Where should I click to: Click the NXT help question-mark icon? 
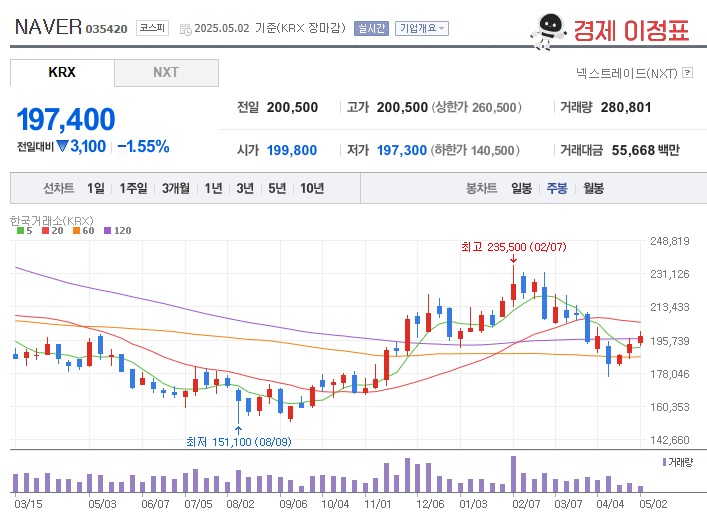pos(687,72)
